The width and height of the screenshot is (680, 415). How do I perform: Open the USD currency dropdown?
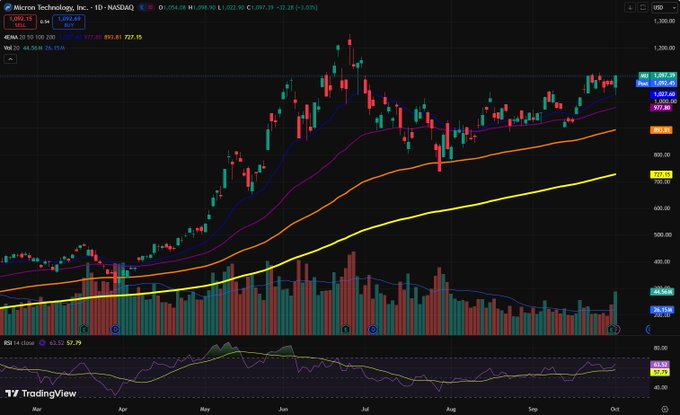click(664, 7)
